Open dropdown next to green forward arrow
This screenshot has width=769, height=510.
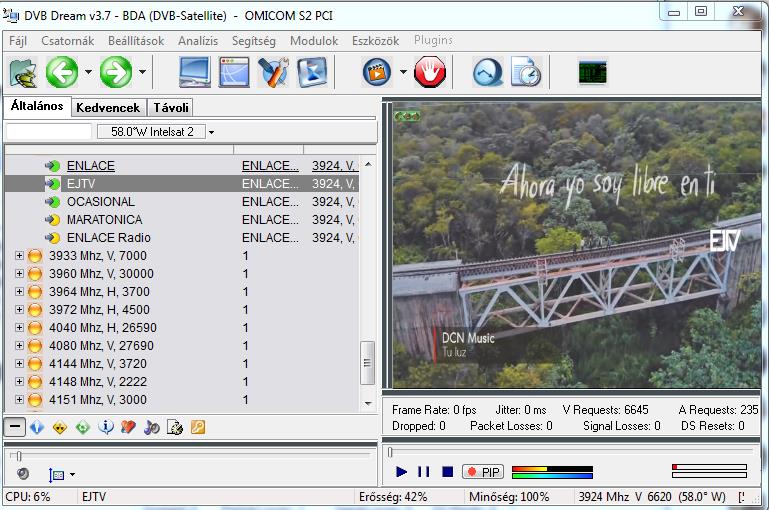142,72
